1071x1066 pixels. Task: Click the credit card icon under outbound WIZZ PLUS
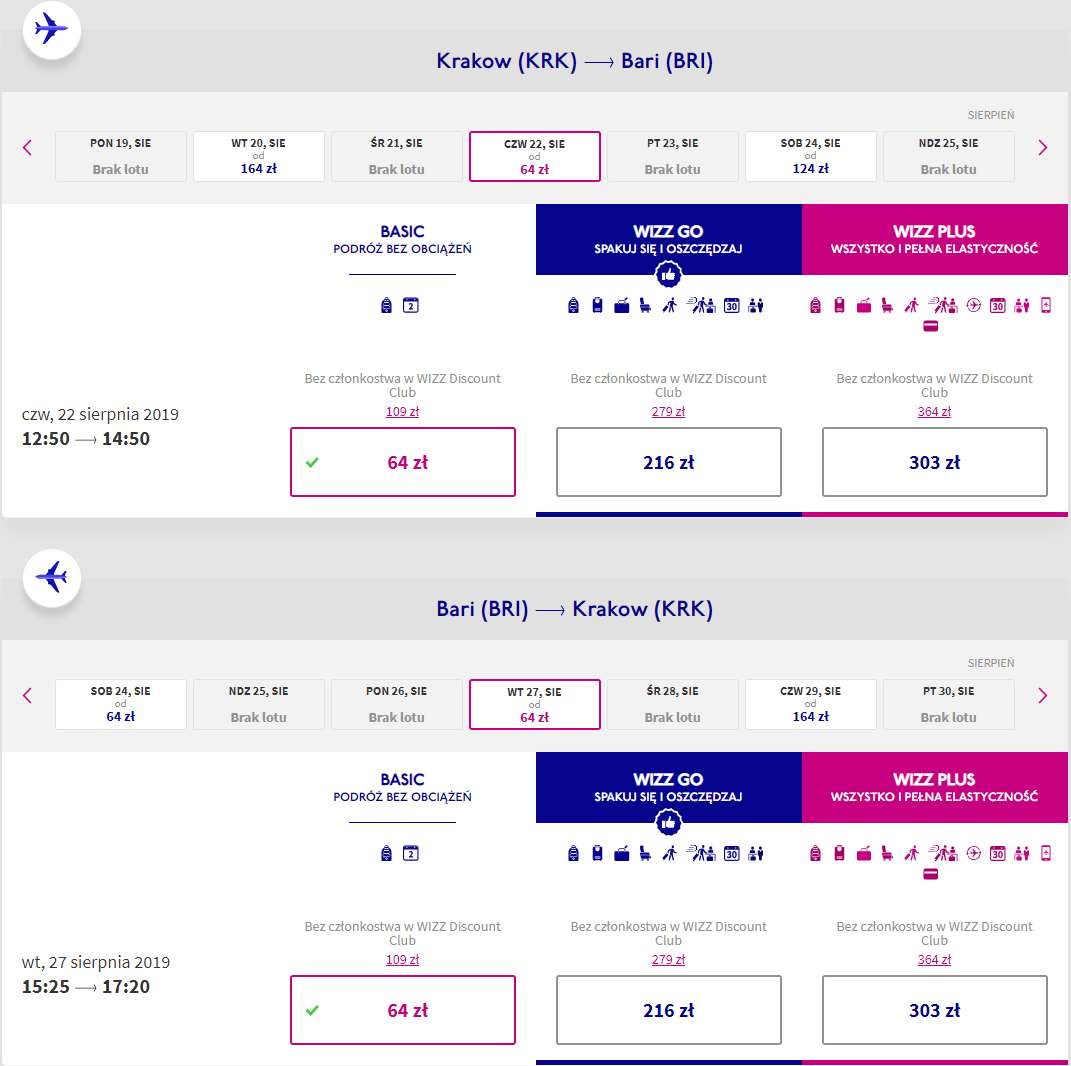pos(930,326)
